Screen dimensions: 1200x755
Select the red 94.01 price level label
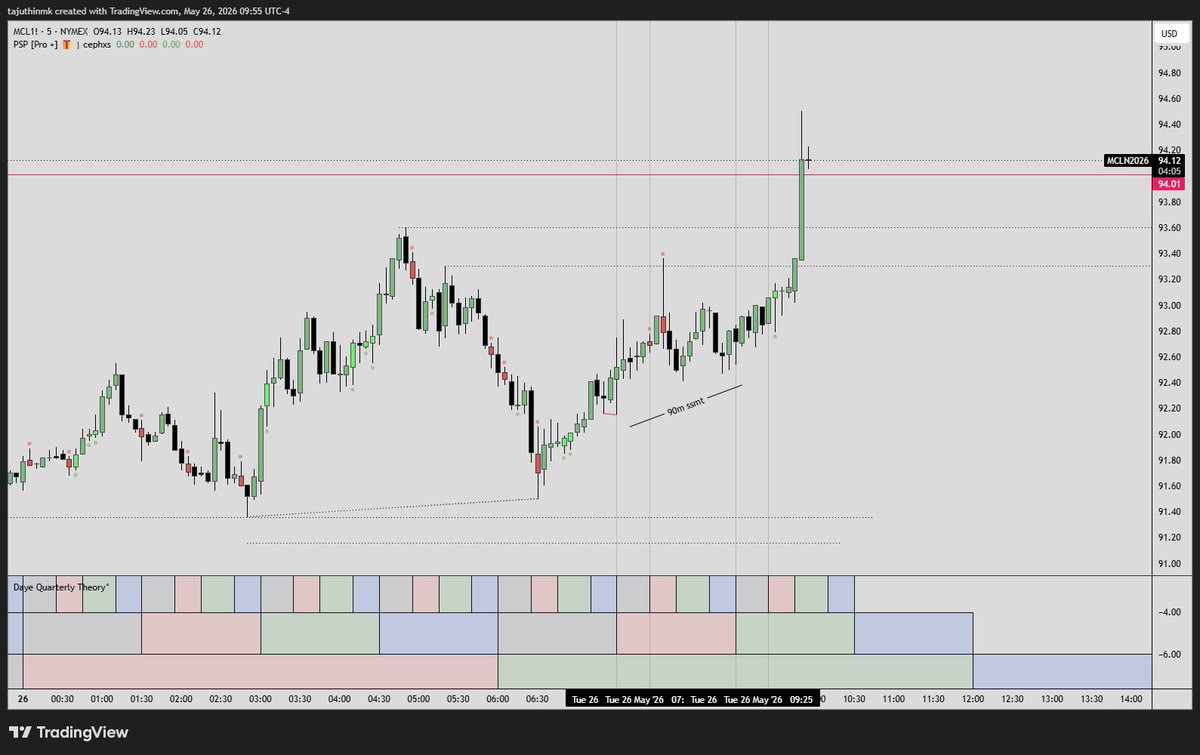(x=1169, y=183)
